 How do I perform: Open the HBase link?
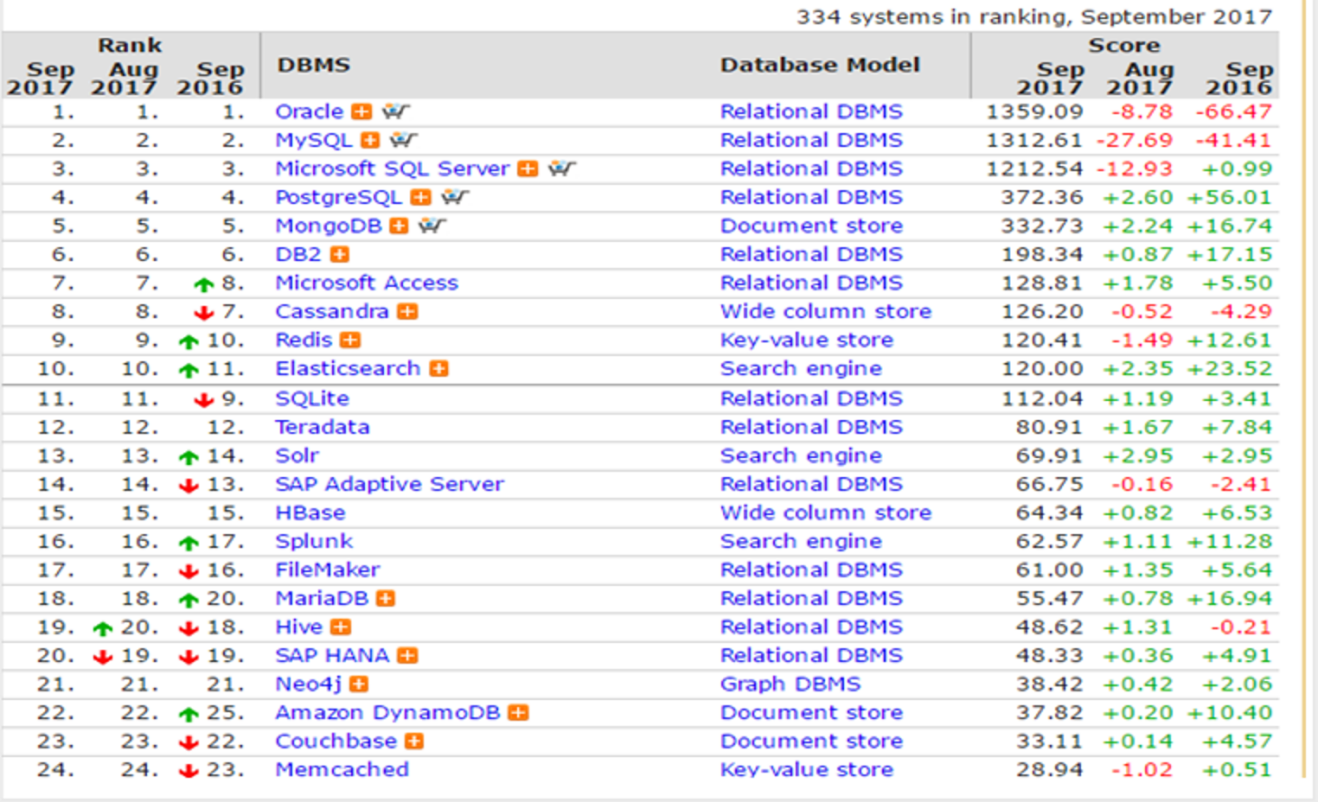(310, 512)
